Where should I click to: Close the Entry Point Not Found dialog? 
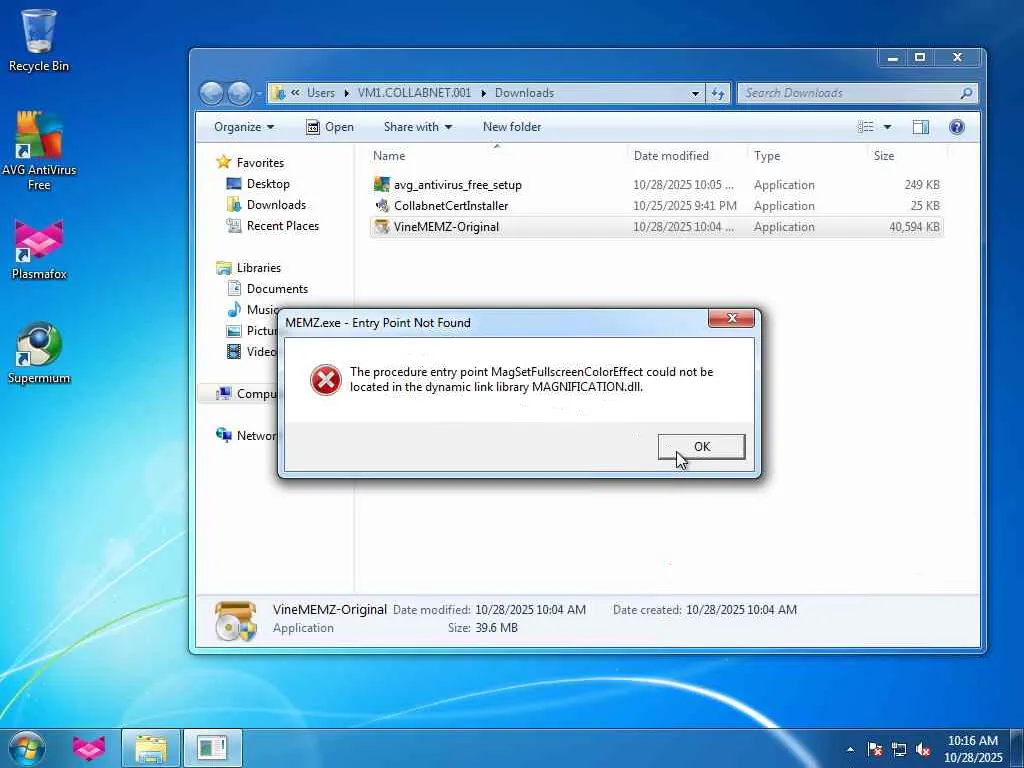(x=731, y=318)
